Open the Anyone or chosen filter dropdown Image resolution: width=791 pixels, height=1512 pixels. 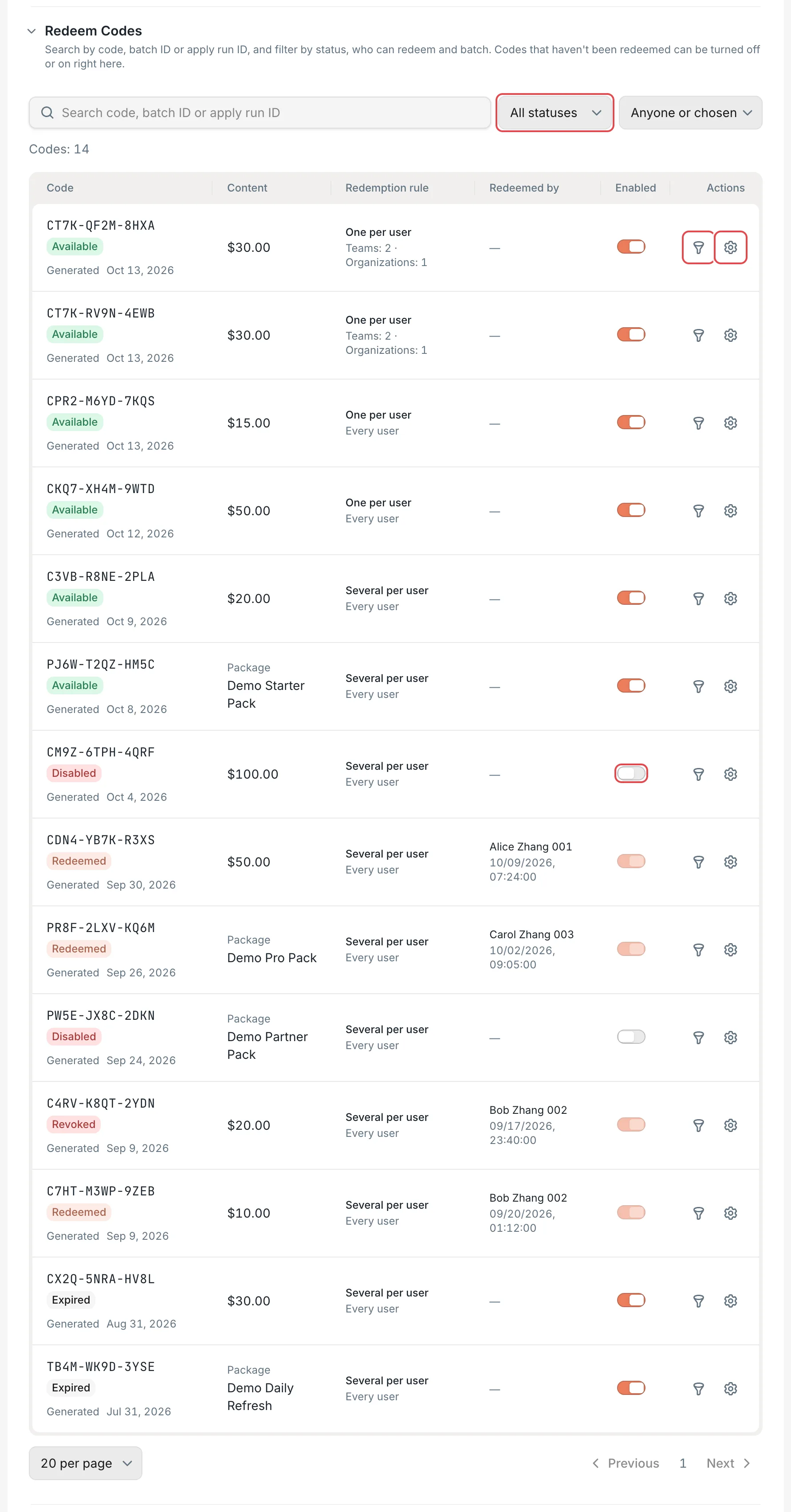(x=690, y=112)
